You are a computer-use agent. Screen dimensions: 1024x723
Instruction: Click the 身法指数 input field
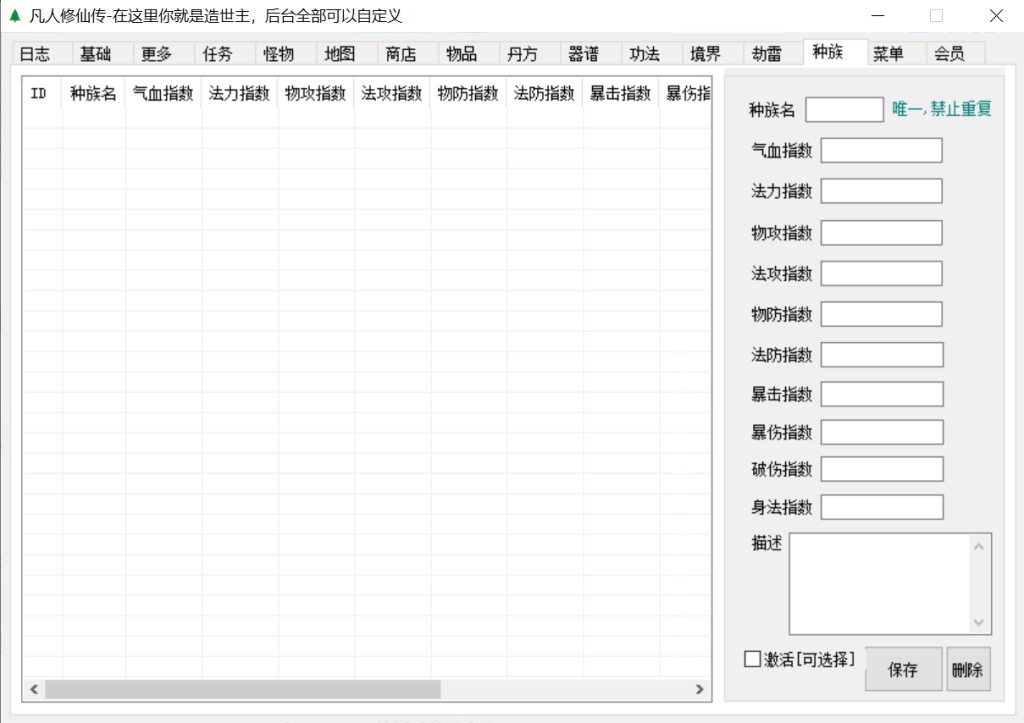[881, 507]
